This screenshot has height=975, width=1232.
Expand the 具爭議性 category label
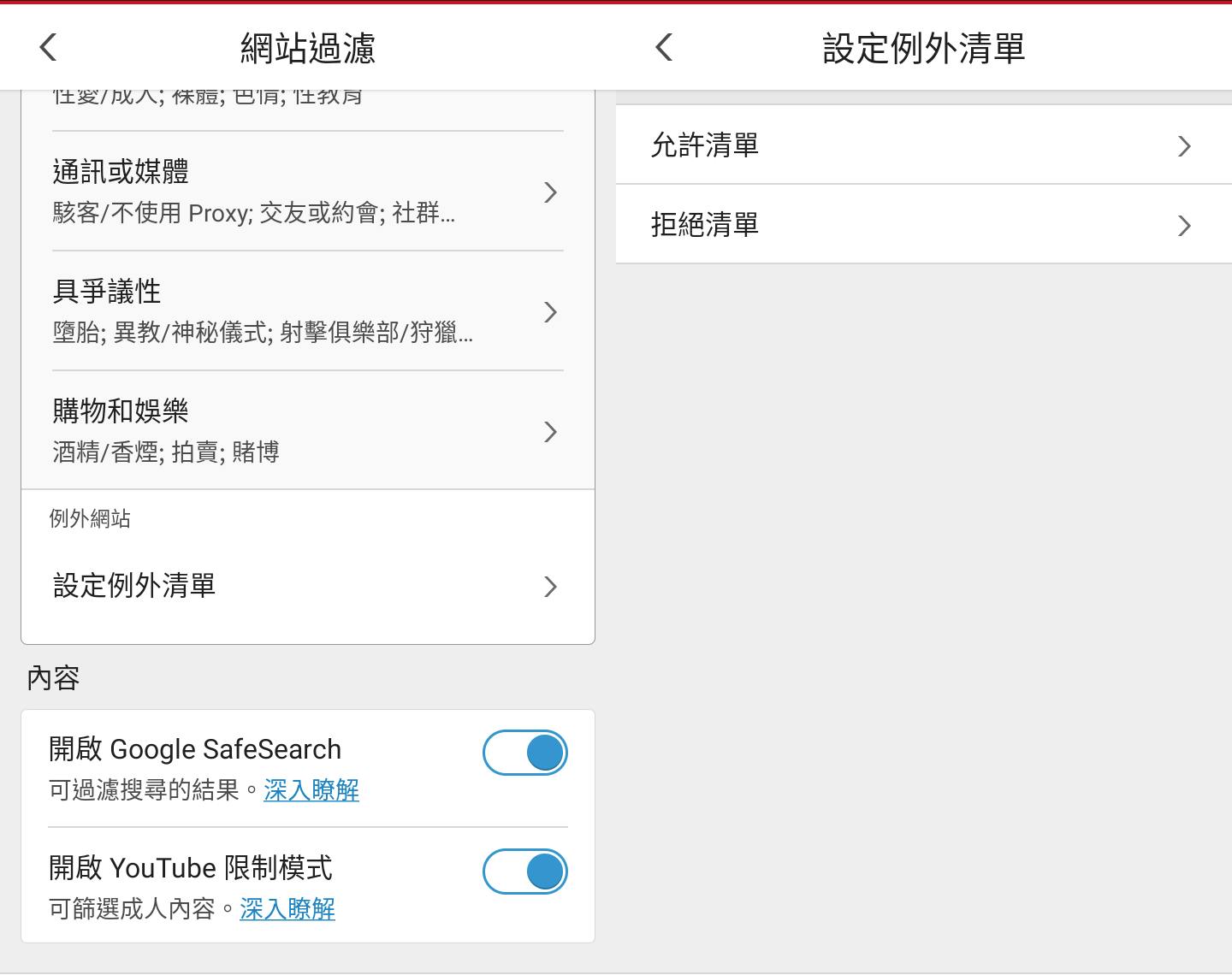click(107, 292)
